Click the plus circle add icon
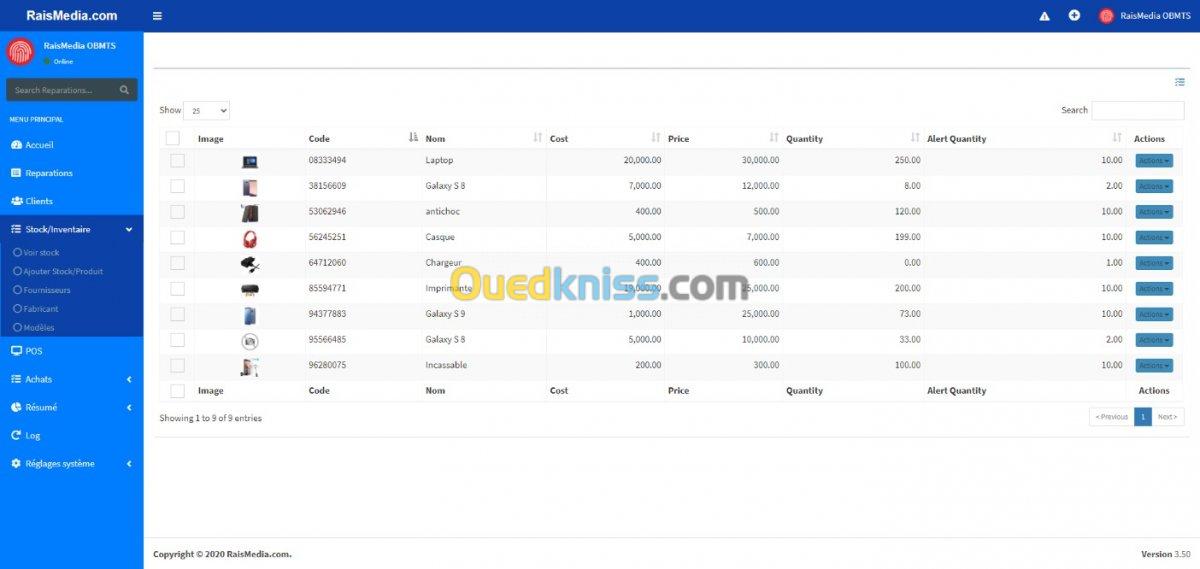 pyautogui.click(x=1074, y=16)
